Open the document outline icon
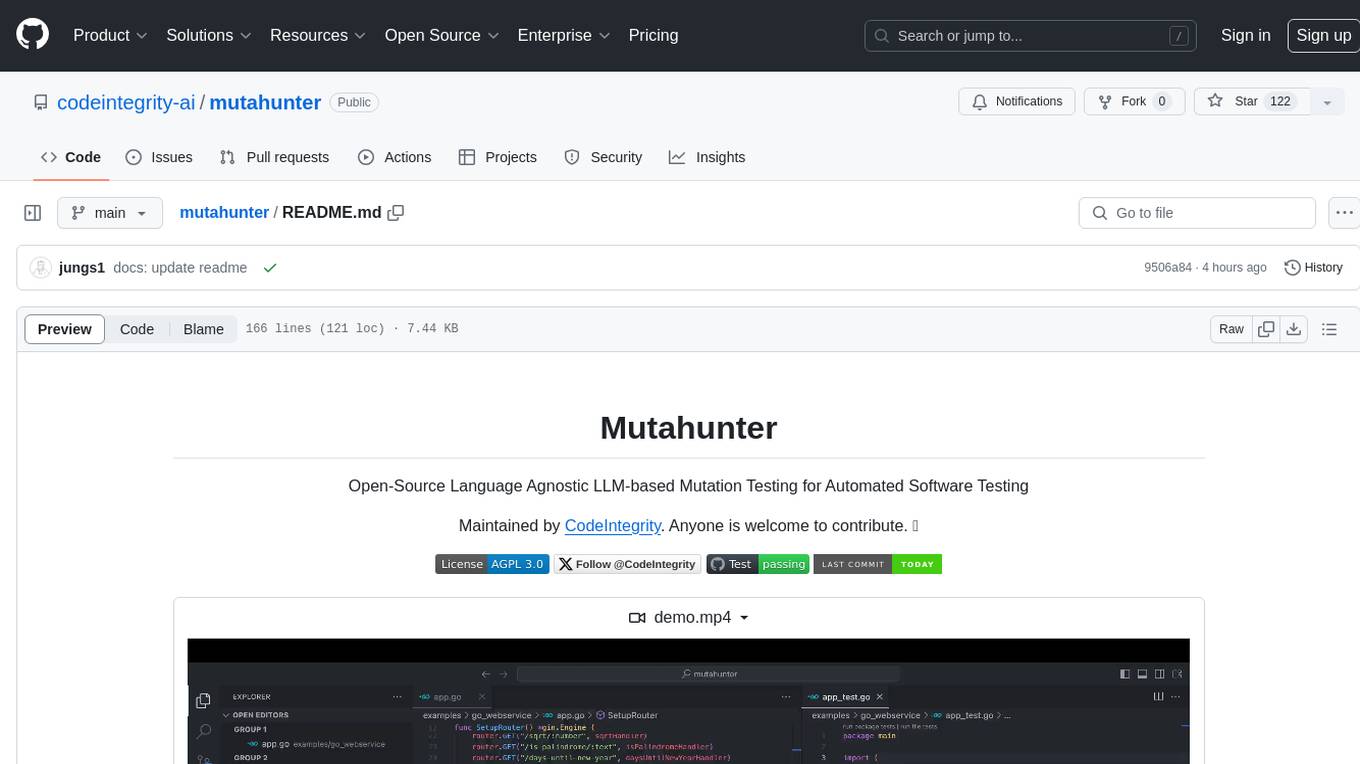This screenshot has height=764, width=1360. [x=1329, y=329]
